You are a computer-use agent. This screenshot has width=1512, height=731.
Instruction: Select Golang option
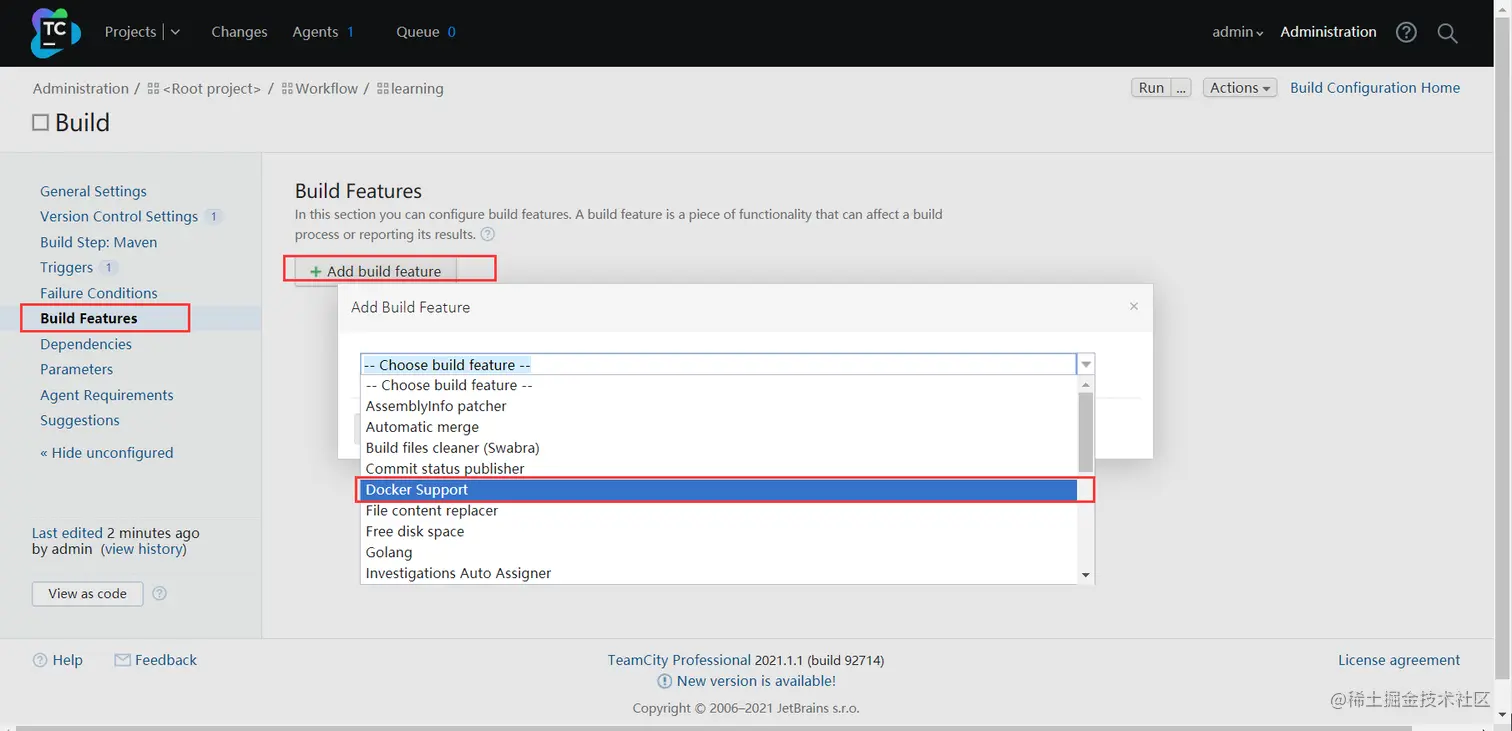point(718,553)
